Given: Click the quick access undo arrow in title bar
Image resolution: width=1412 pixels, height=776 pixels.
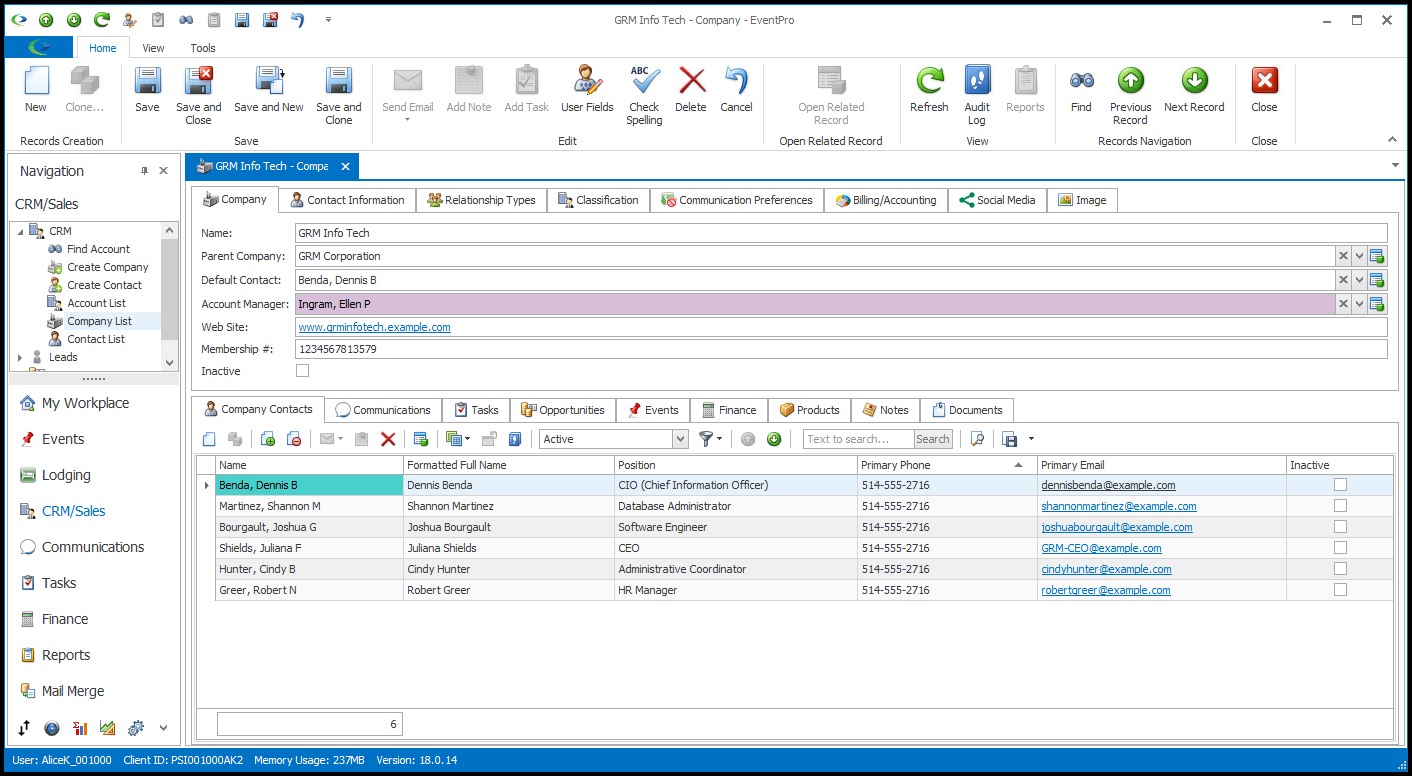Looking at the screenshot, I should [x=297, y=20].
